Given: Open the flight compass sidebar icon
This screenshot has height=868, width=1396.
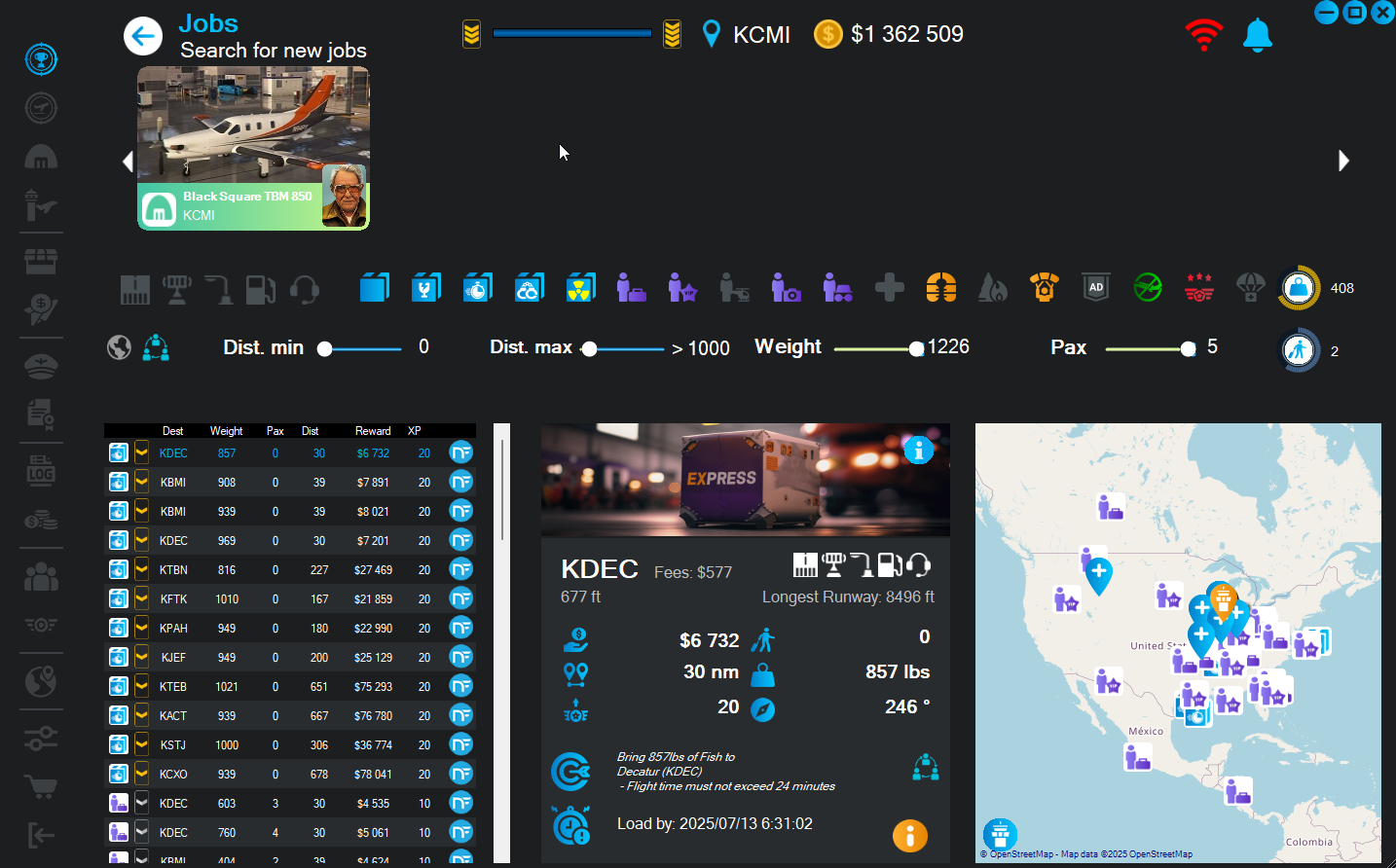Looking at the screenshot, I should pos(41,107).
